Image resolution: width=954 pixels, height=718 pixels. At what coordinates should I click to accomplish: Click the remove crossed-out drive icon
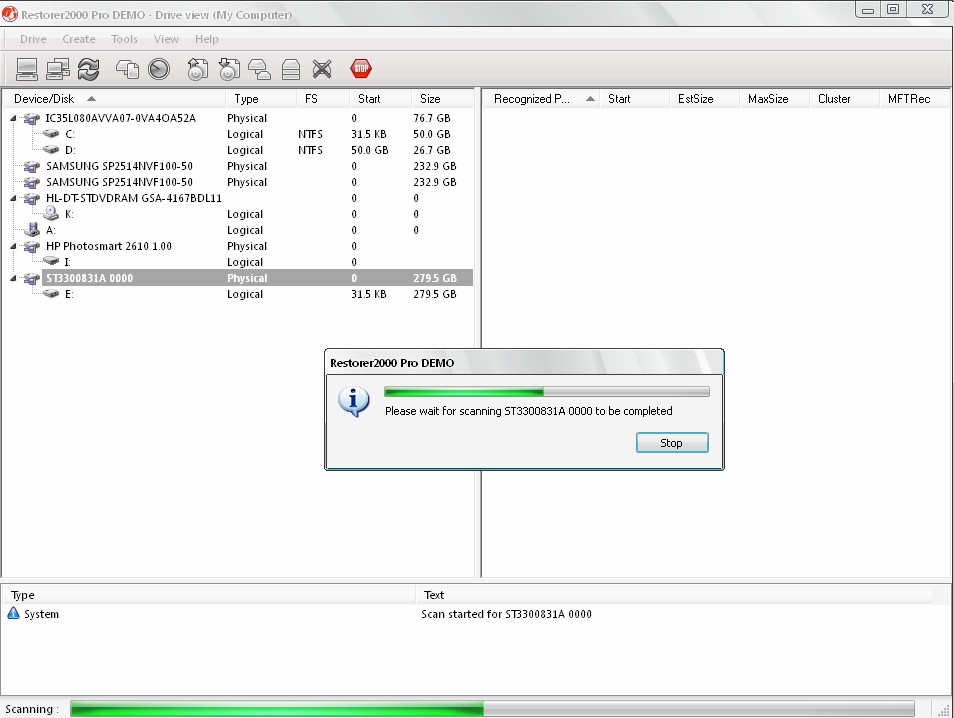click(x=322, y=69)
